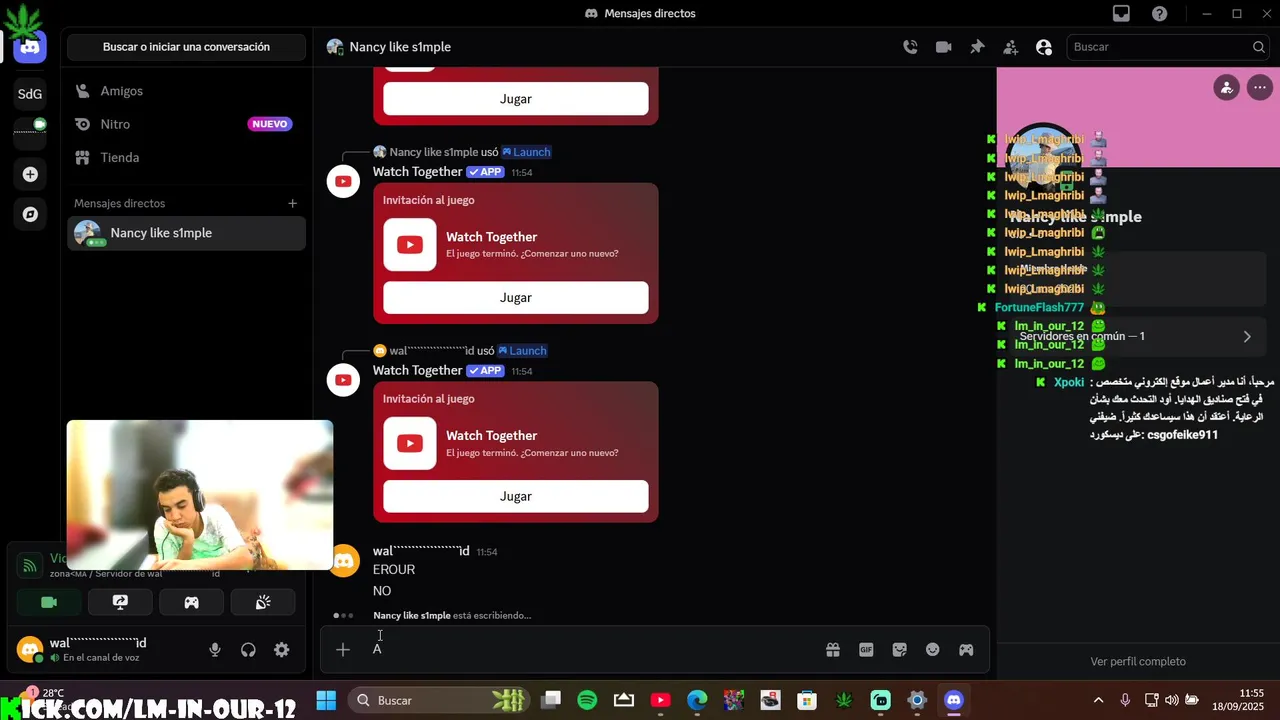Image resolution: width=1280 pixels, height=720 pixels.
Task: Expand Servidores en común list
Action: [x=1138, y=336]
